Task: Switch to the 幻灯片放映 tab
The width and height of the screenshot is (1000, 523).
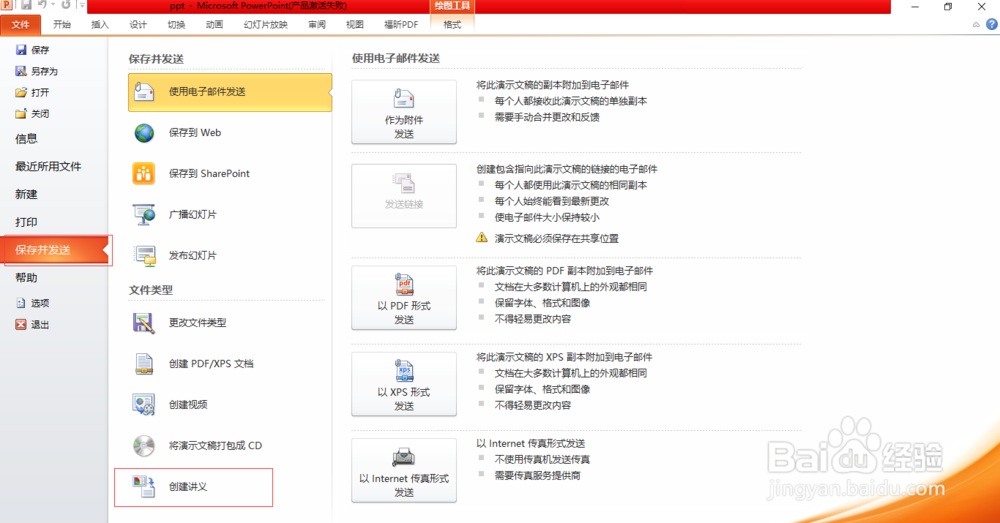Action: [x=266, y=25]
